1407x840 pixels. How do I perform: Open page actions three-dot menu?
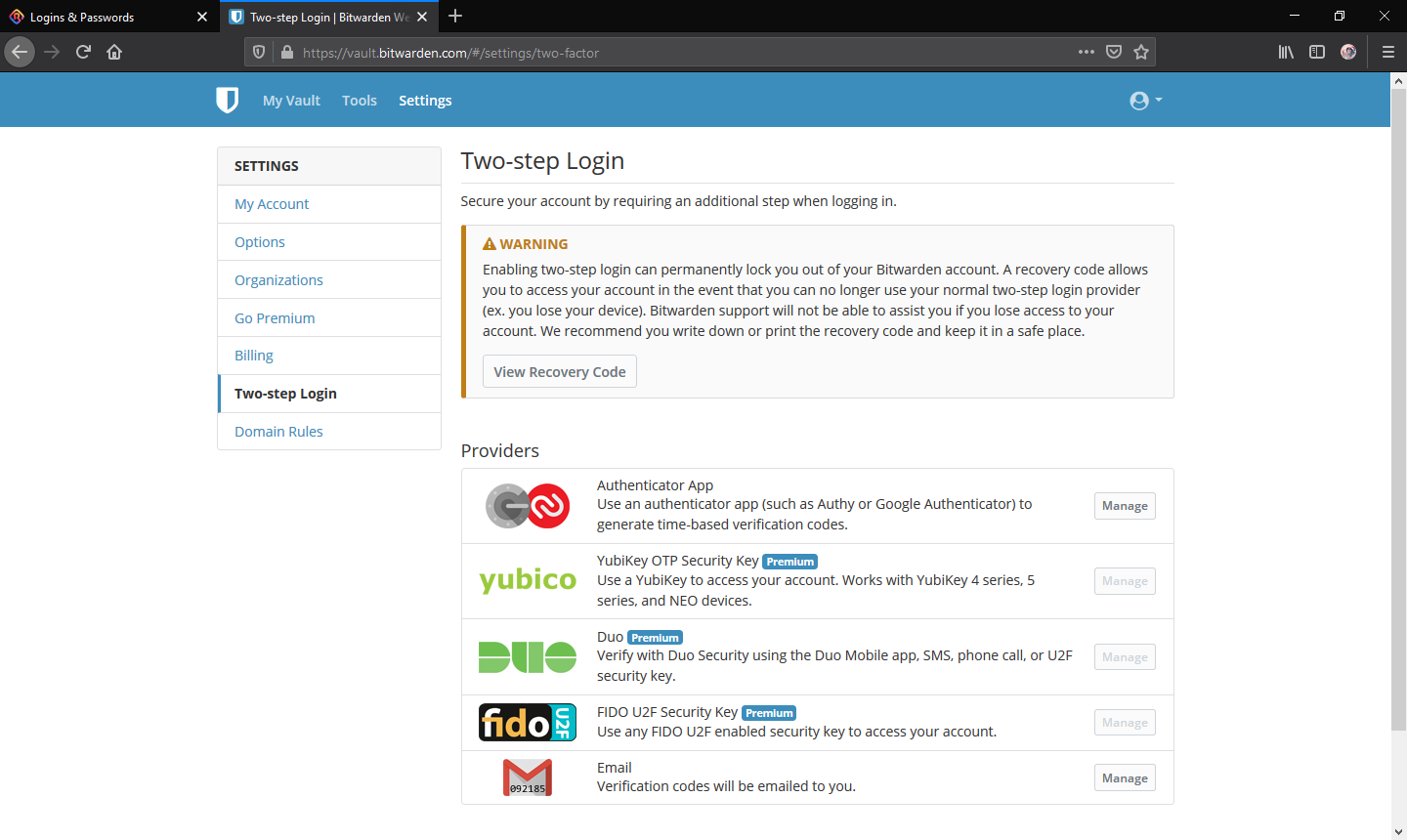(x=1087, y=52)
